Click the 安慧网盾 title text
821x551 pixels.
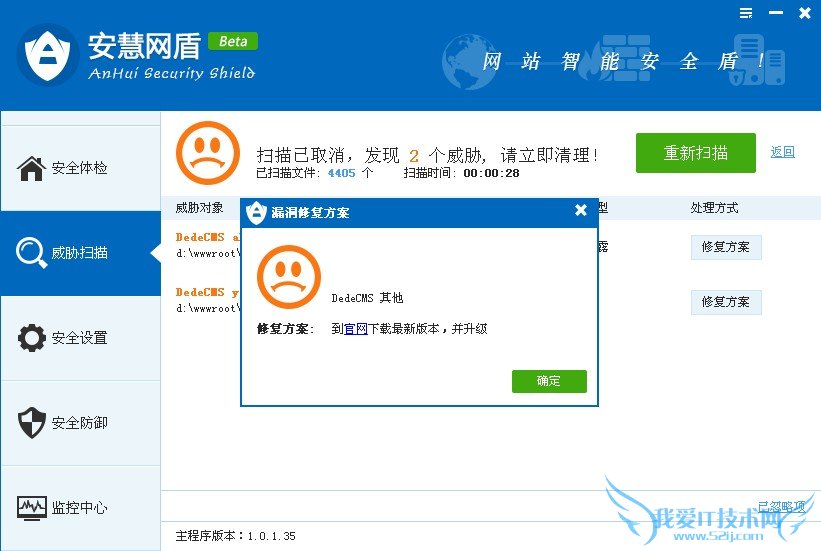[145, 46]
